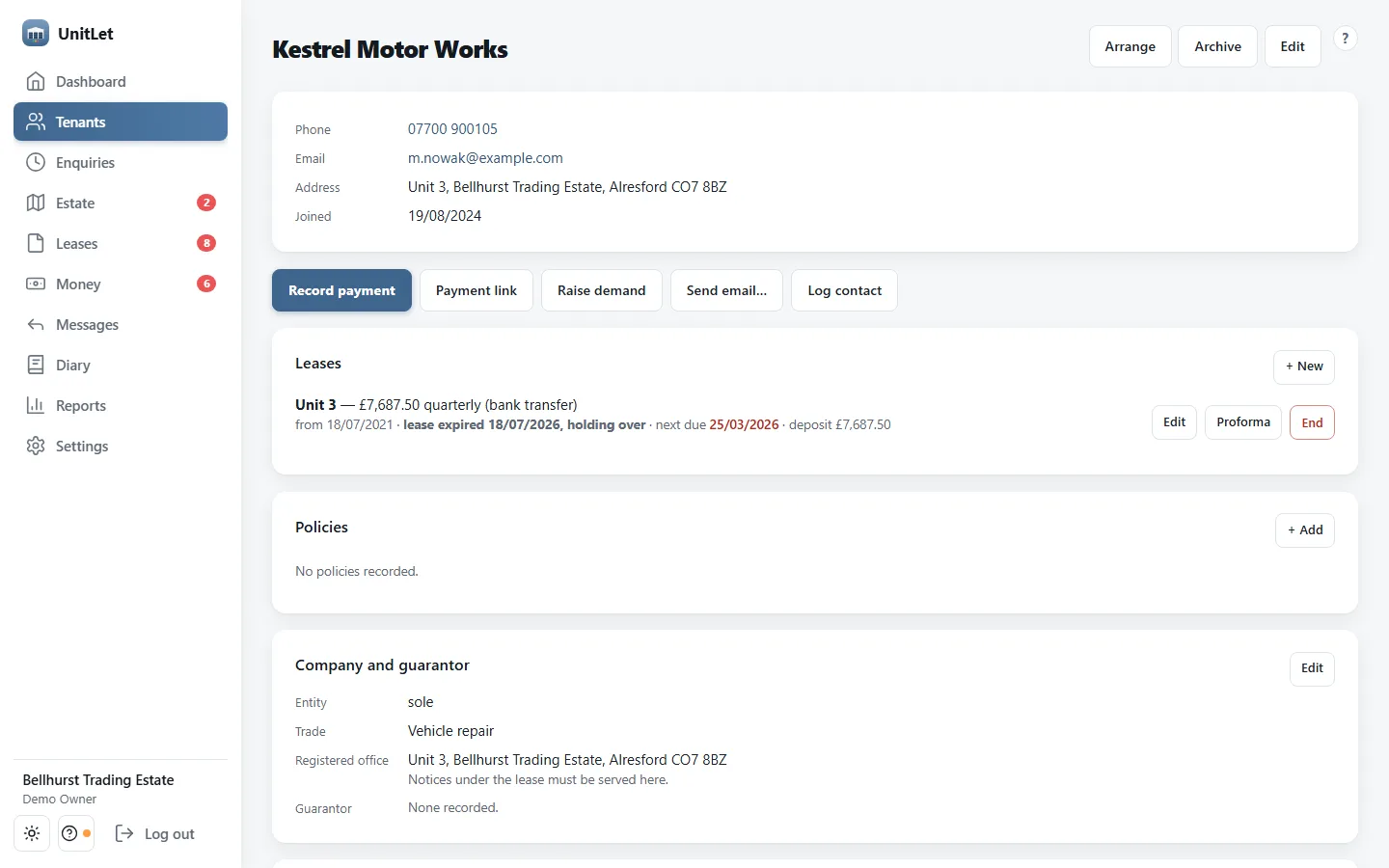This screenshot has width=1389, height=868.
Task: Click the Settings gear icon
Action: coord(36,446)
